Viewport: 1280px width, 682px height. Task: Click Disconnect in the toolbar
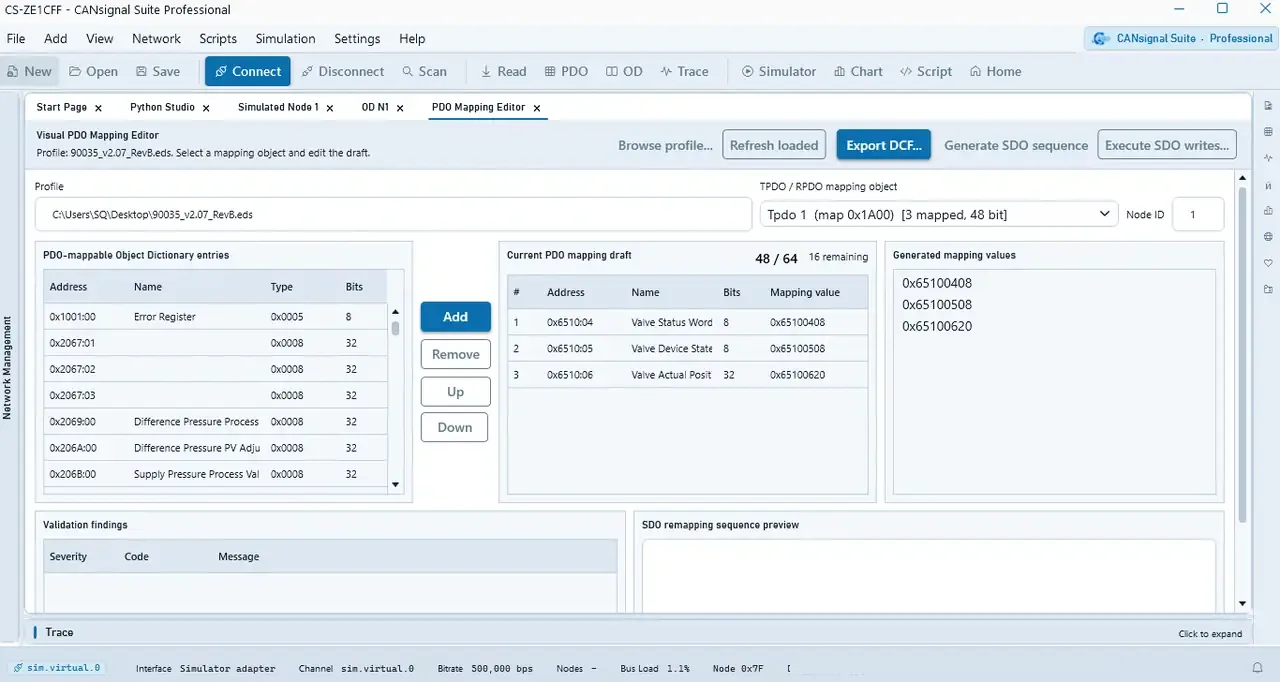[342, 71]
